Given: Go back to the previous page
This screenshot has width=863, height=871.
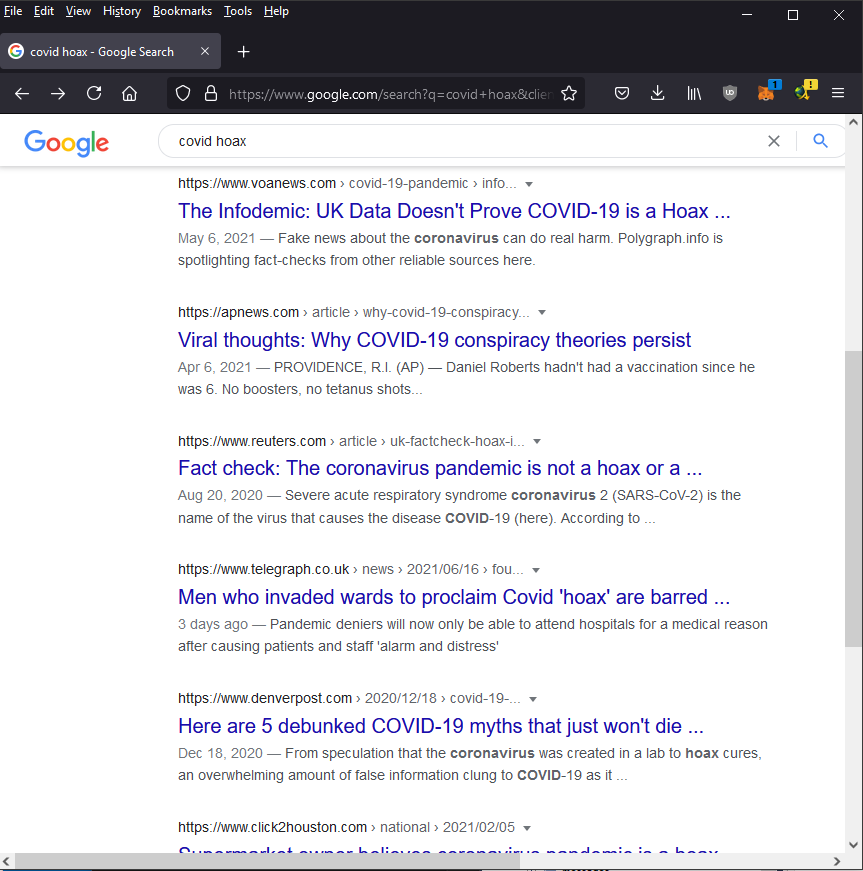Looking at the screenshot, I should pyautogui.click(x=22, y=93).
